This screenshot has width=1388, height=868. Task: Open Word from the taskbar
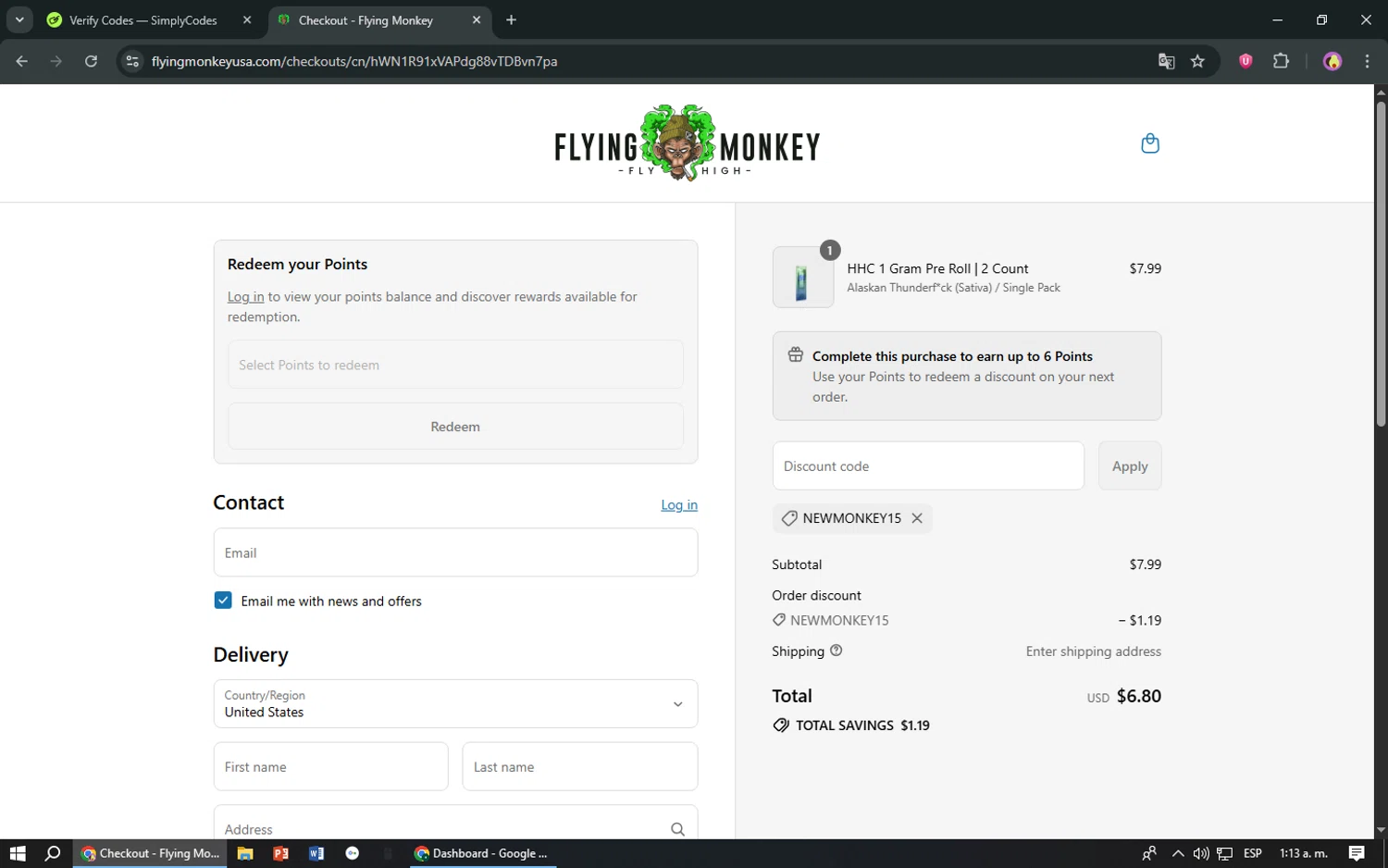pyautogui.click(x=316, y=853)
